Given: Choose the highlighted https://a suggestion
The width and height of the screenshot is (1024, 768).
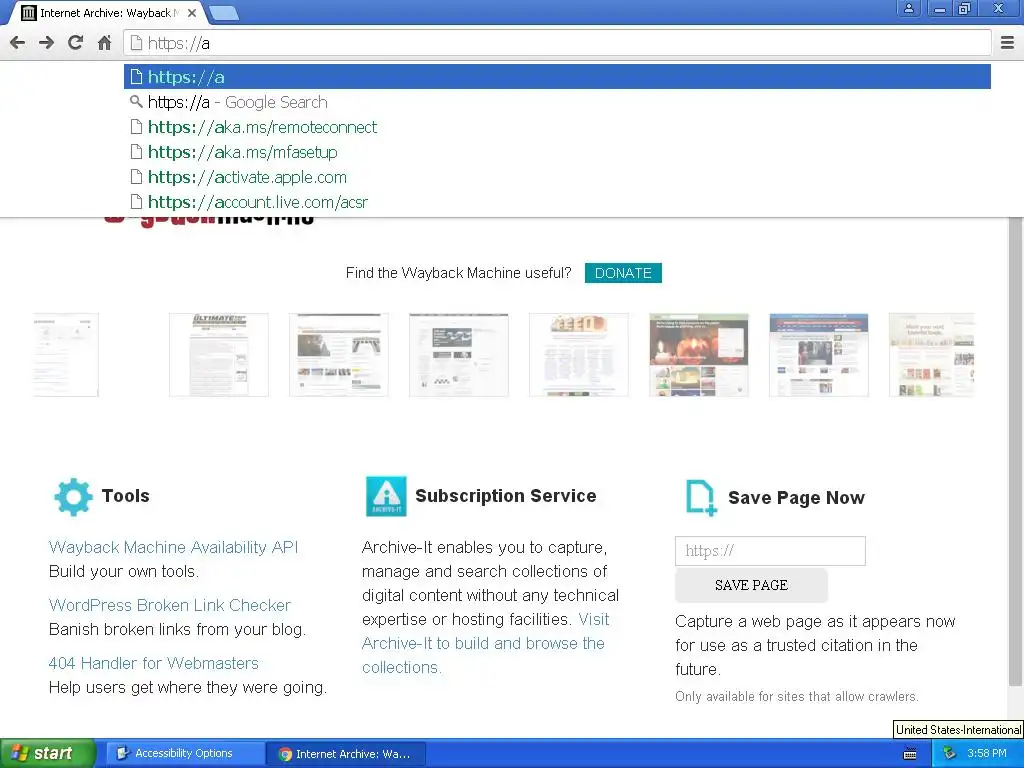Looking at the screenshot, I should coord(557,77).
